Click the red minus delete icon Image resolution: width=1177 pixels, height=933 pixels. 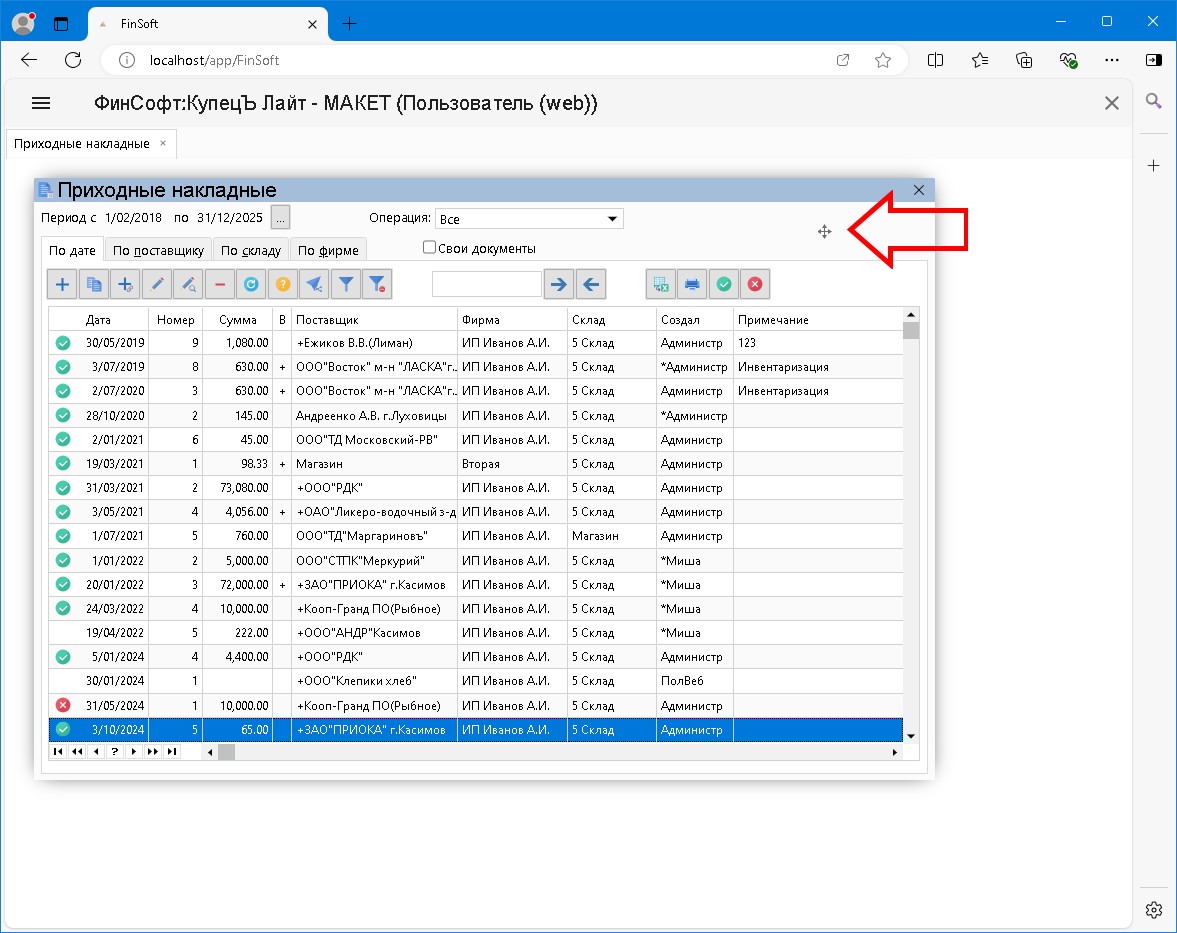click(x=220, y=285)
